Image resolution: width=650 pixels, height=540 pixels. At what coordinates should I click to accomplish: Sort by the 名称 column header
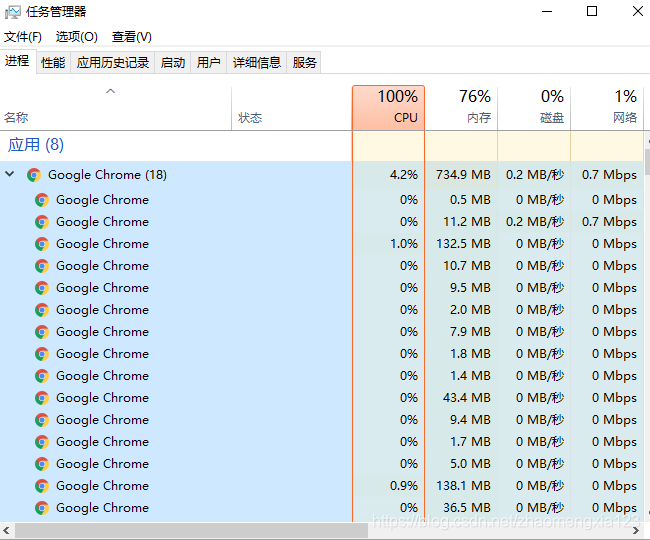[116, 109]
